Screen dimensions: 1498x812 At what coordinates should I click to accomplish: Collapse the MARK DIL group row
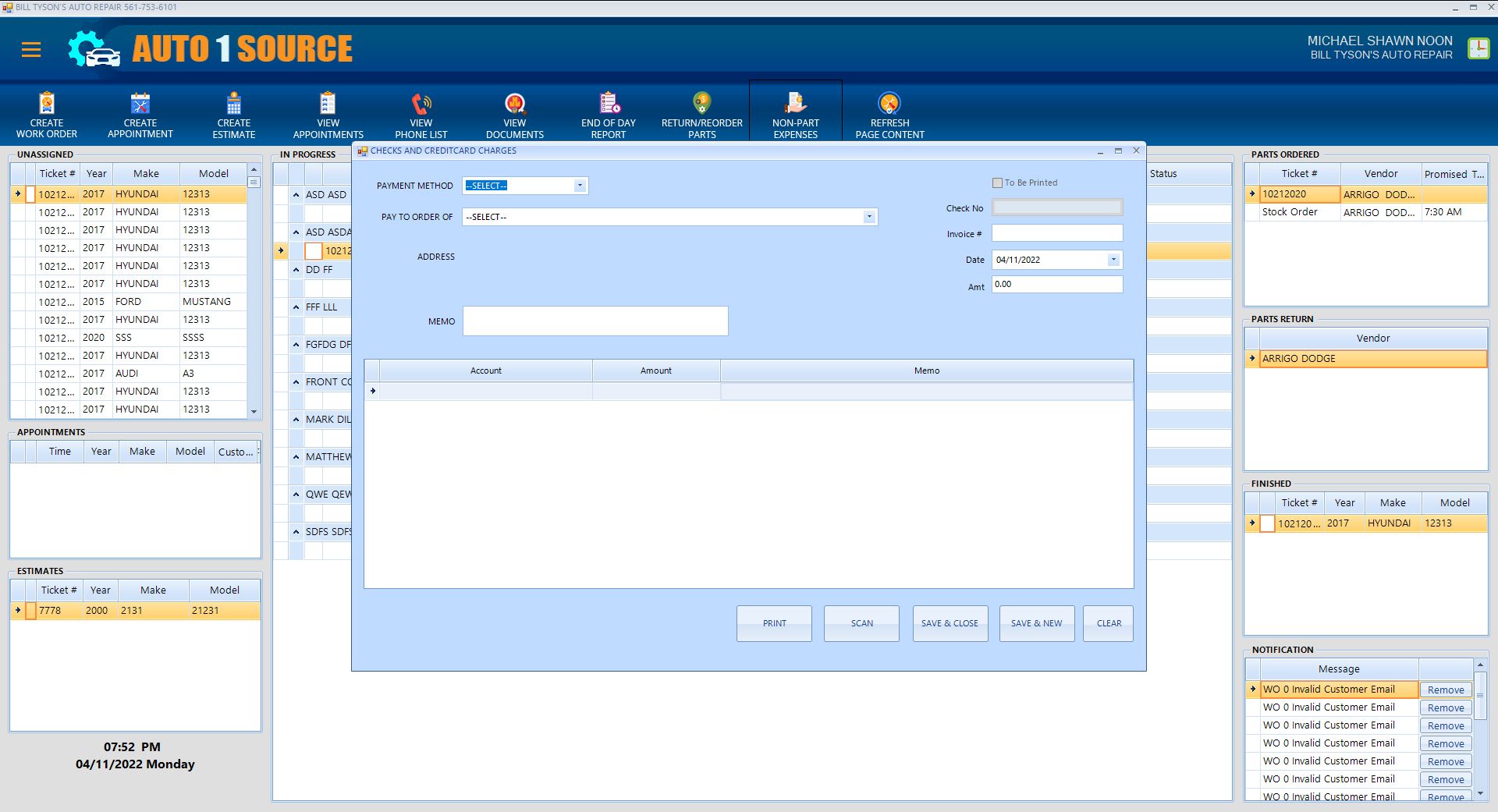296,420
